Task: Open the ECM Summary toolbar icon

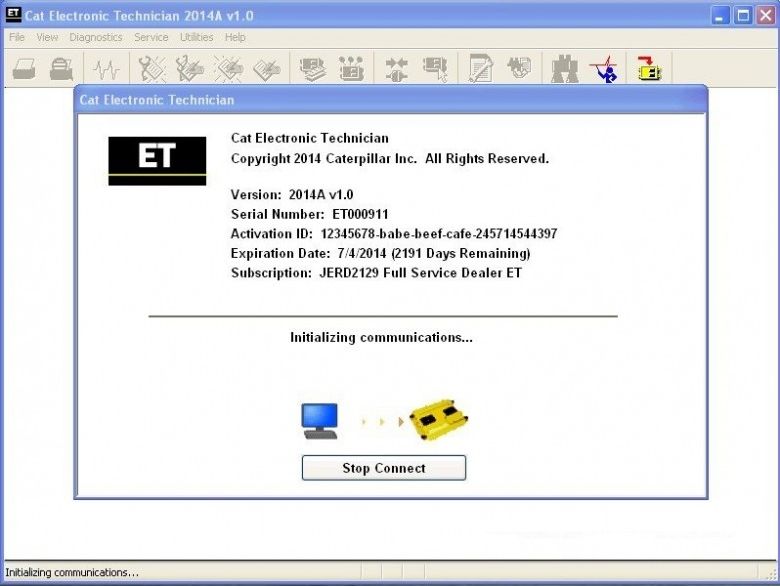Action: point(313,69)
